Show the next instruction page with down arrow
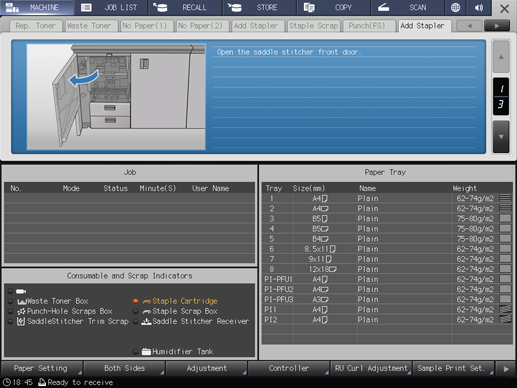Image resolution: width=517 pixels, height=388 pixels. click(x=501, y=137)
